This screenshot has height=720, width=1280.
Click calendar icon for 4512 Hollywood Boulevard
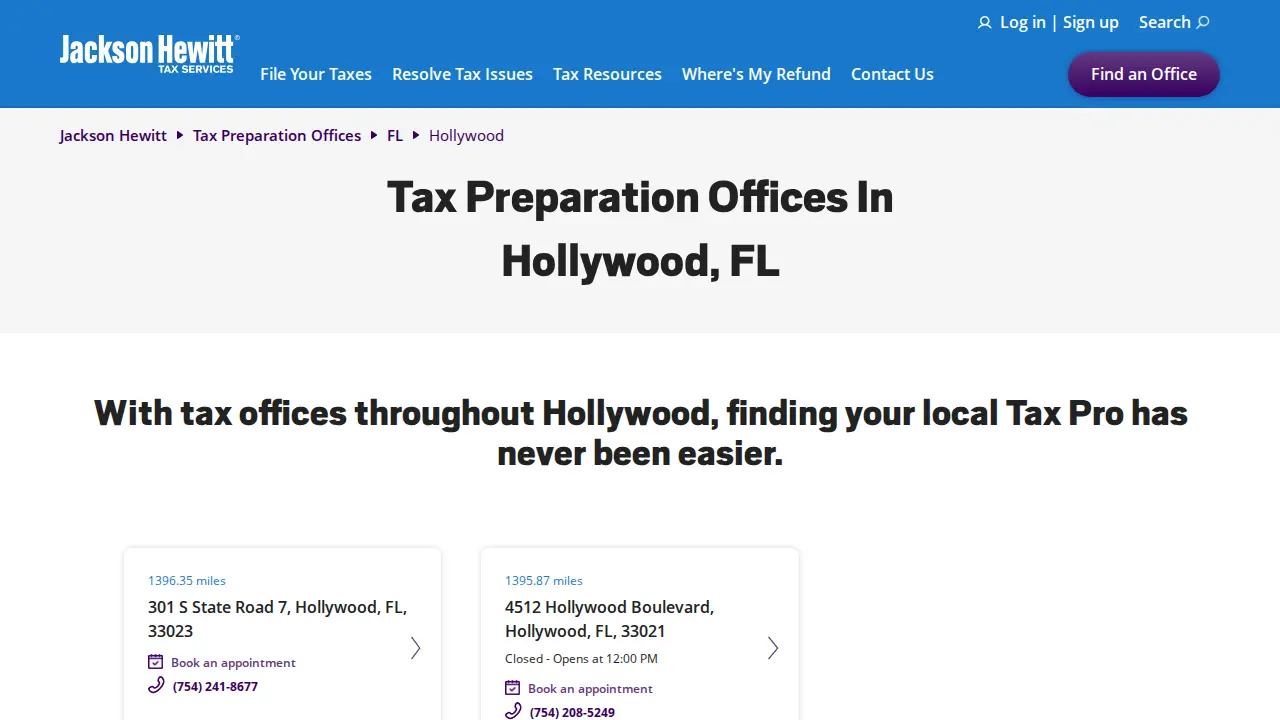[x=513, y=688]
